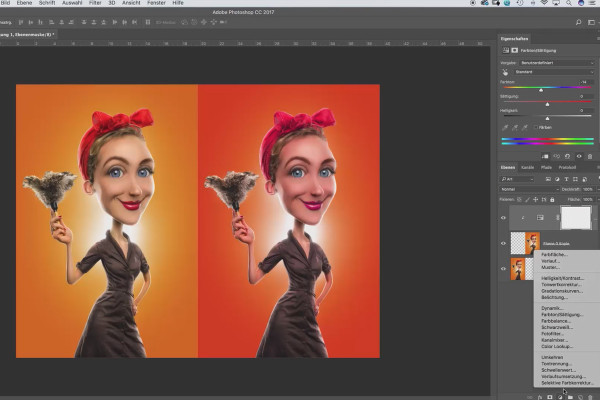Viewport: 600px width, 400px height.
Task: Open the workspace switcher icon
Action: (x=592, y=22)
